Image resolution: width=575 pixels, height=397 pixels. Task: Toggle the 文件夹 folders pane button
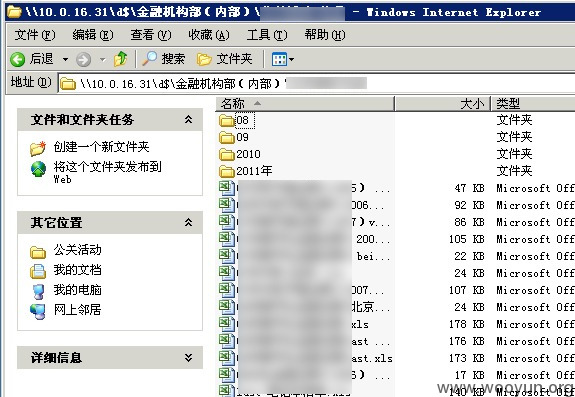224,59
